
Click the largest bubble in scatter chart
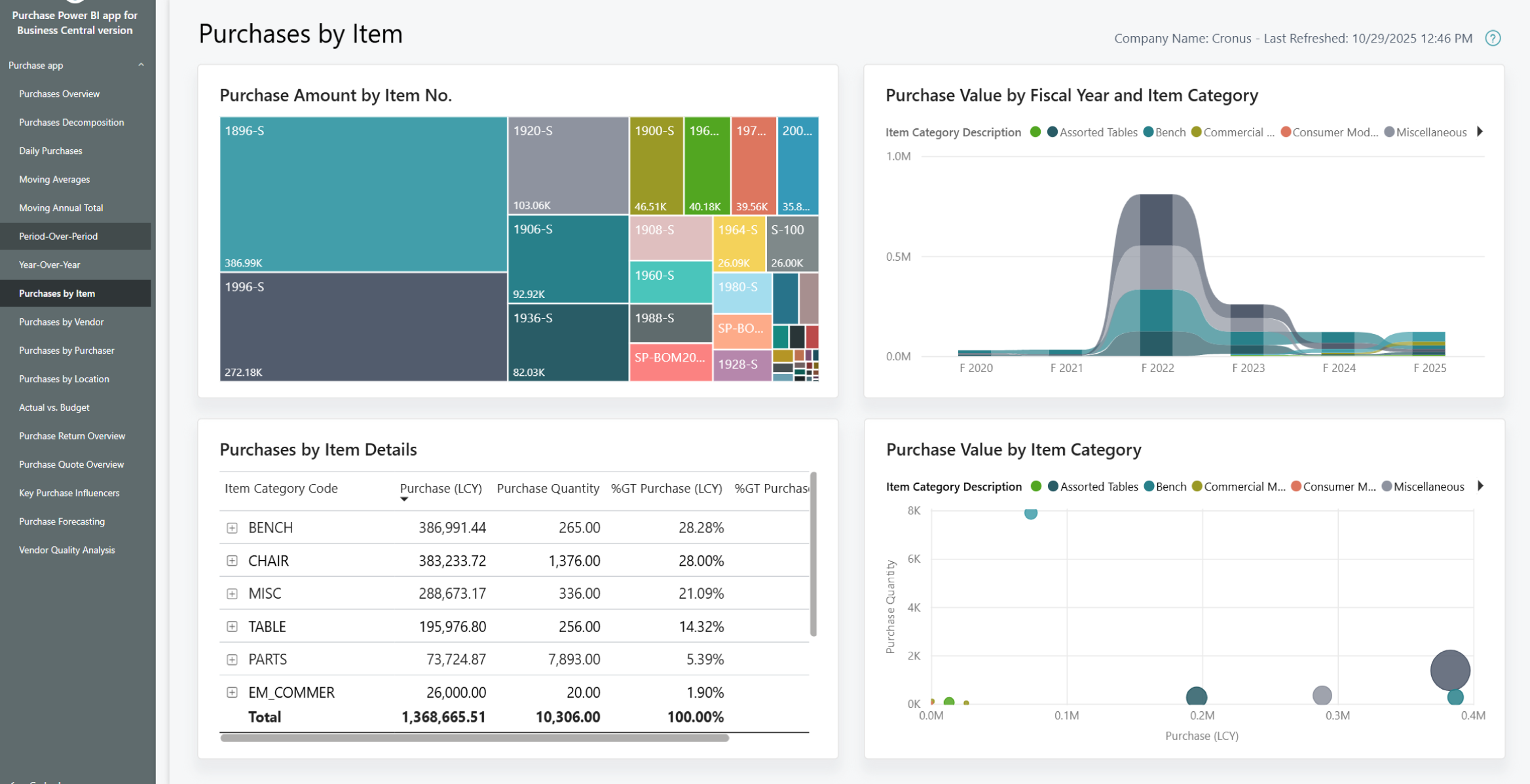[x=1449, y=669]
